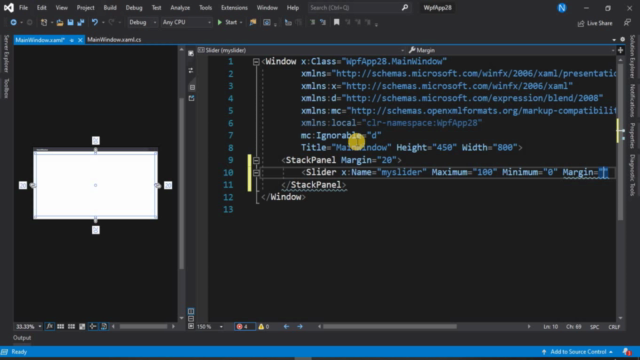Click the horizontal split icon
Image resolution: width=640 pixels, height=360 pixels.
(x=191, y=319)
